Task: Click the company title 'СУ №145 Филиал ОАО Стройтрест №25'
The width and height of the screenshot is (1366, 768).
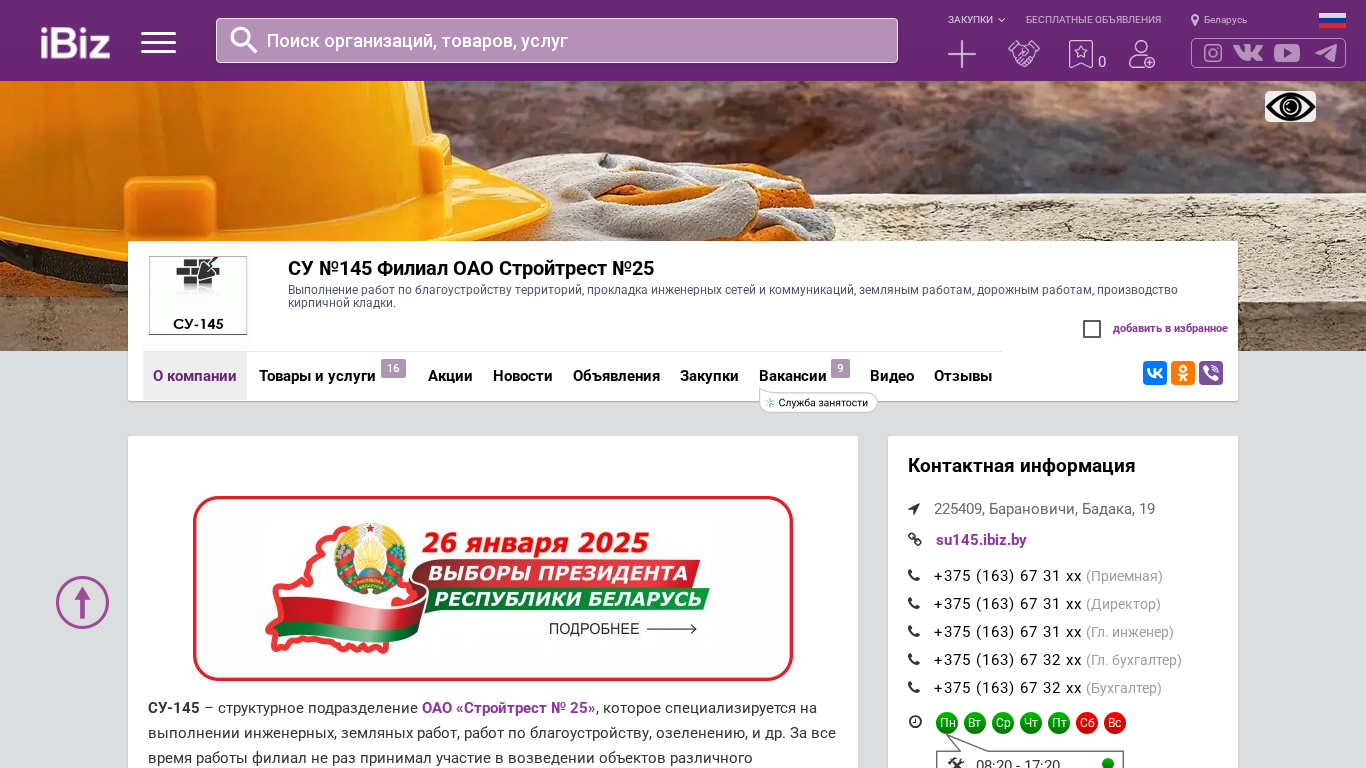Action: pos(471,268)
